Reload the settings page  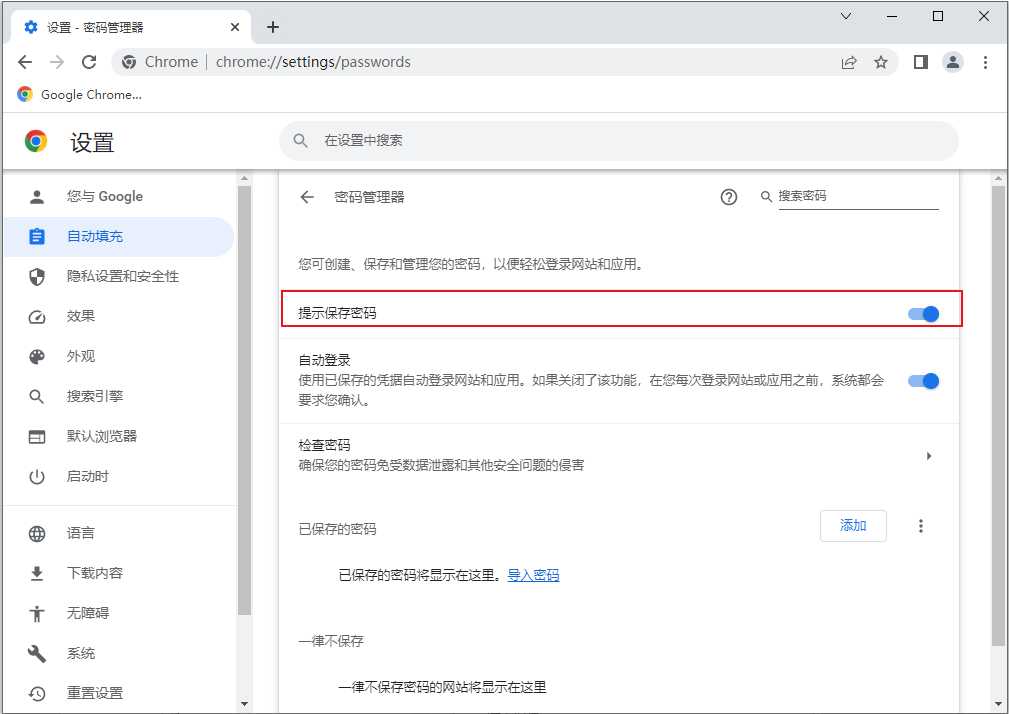(89, 62)
